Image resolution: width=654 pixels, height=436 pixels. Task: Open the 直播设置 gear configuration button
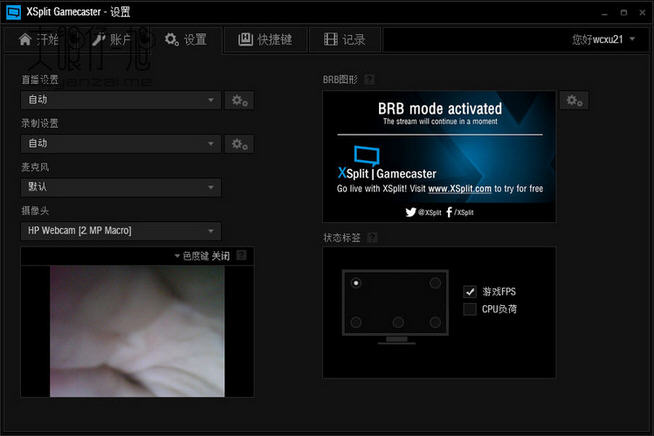pyautogui.click(x=239, y=100)
